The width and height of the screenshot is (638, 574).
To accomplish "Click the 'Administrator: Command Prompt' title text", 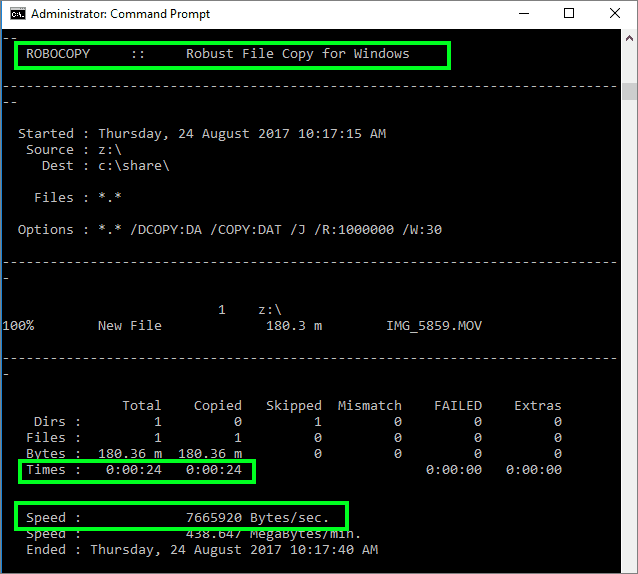I will coord(120,14).
